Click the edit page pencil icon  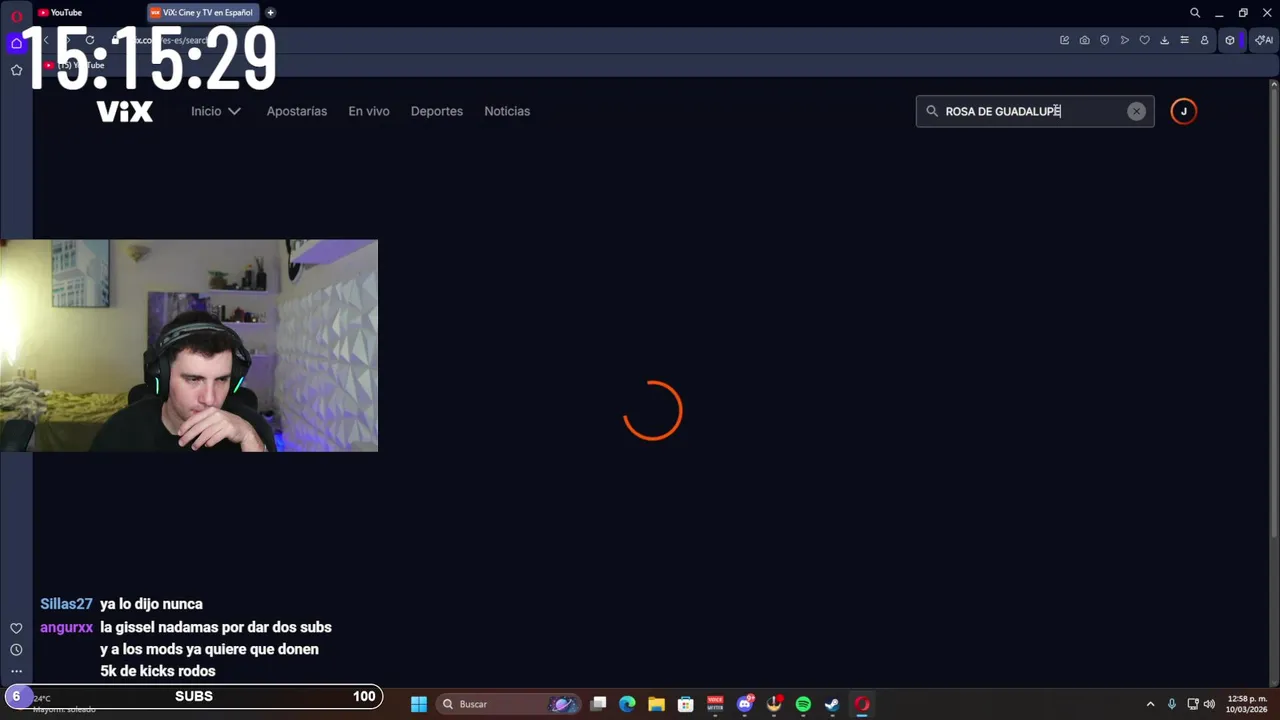1064,40
